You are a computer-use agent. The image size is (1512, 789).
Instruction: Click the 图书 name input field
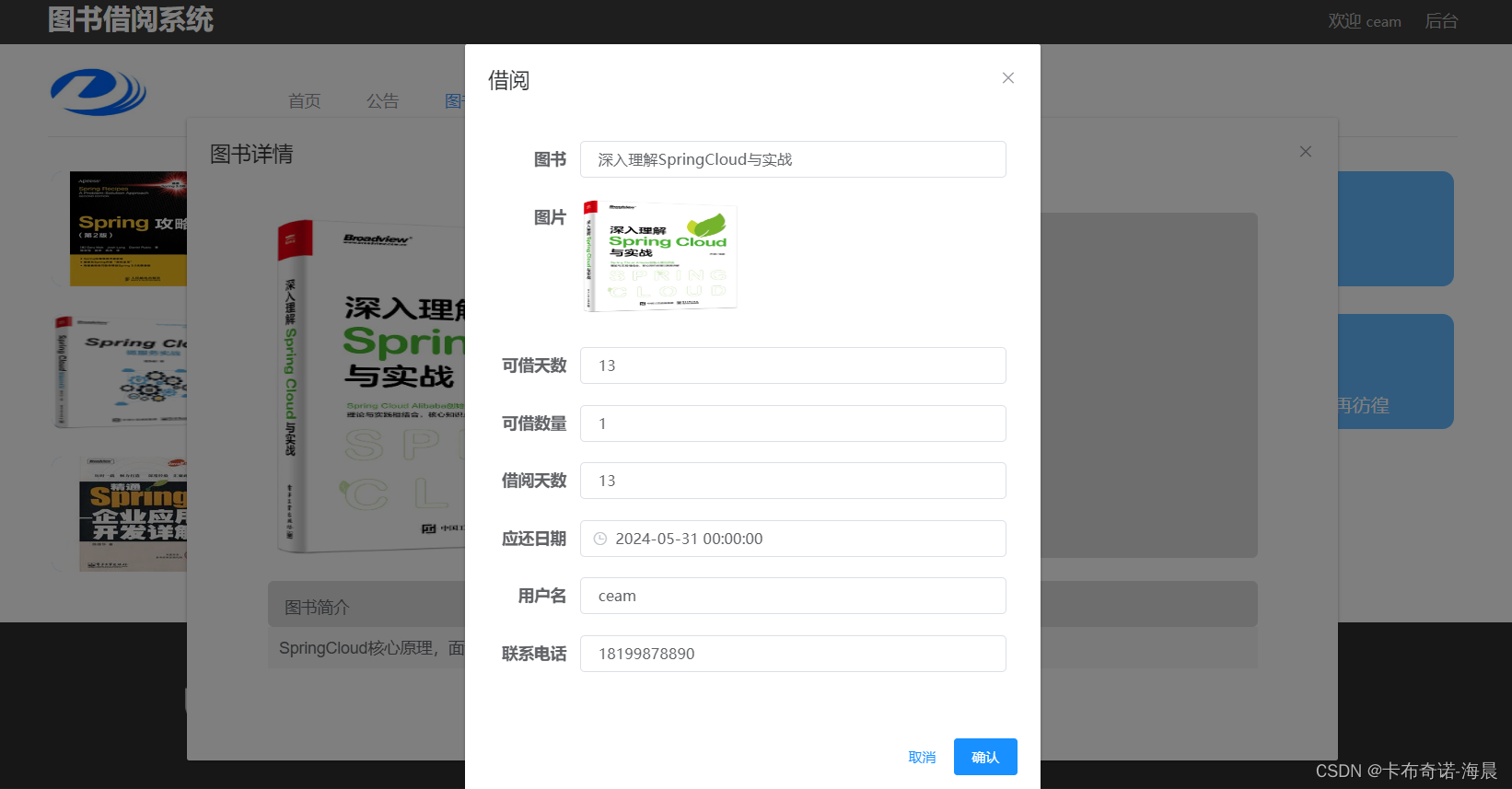click(x=793, y=159)
